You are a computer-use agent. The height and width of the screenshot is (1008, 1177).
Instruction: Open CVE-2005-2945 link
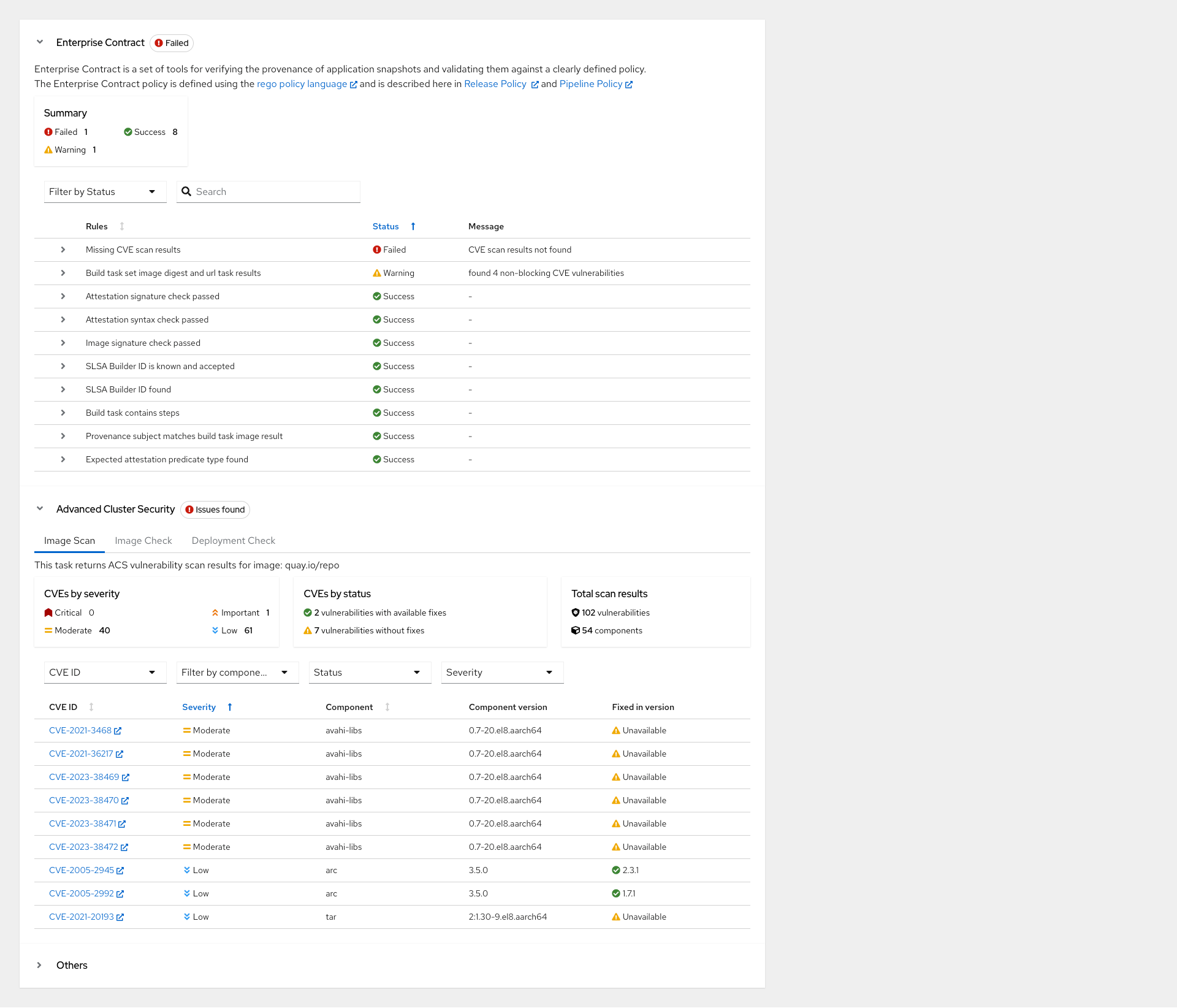coord(86,870)
